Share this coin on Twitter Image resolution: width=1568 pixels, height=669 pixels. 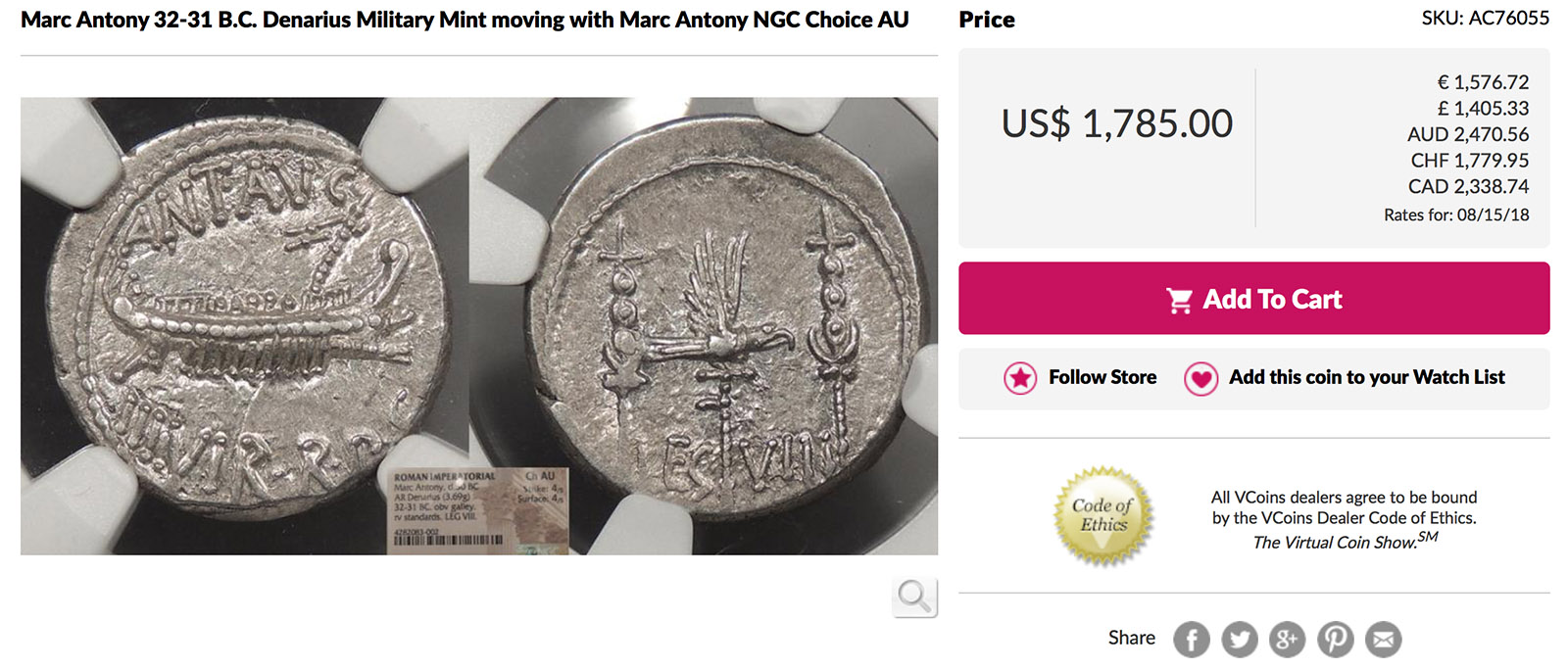pos(1240,640)
